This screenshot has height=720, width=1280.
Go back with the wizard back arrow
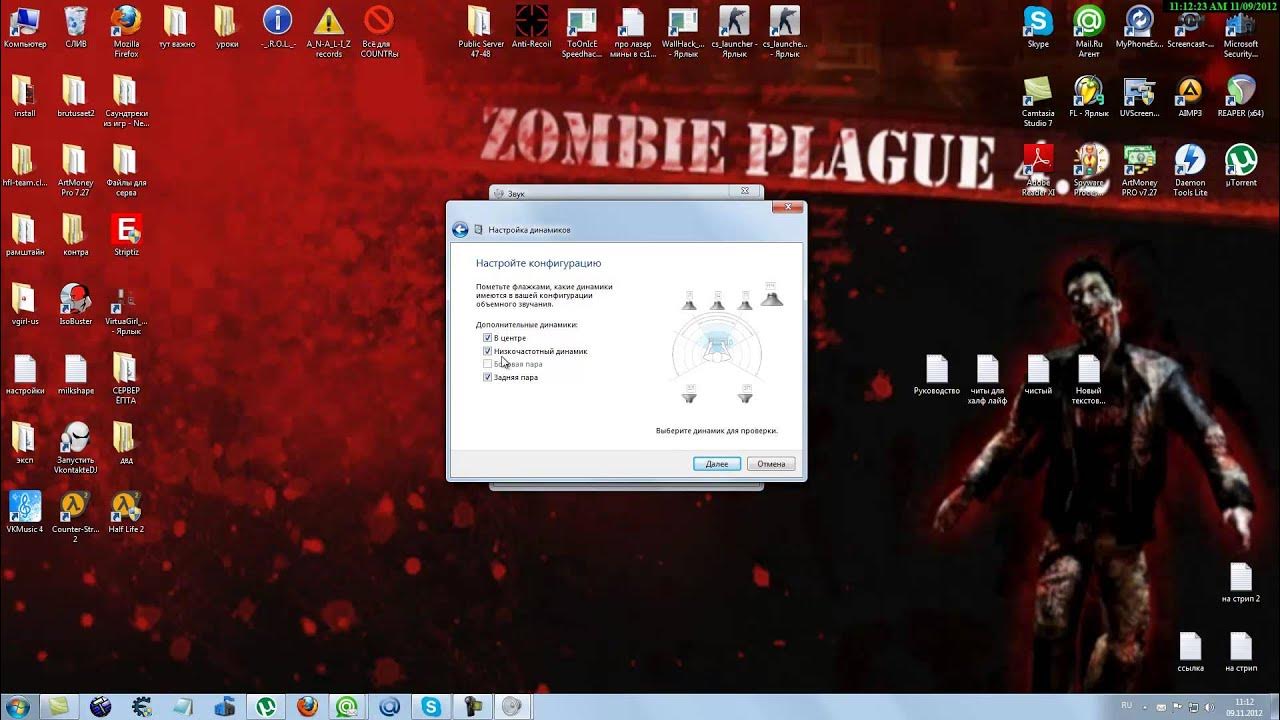pyautogui.click(x=460, y=230)
